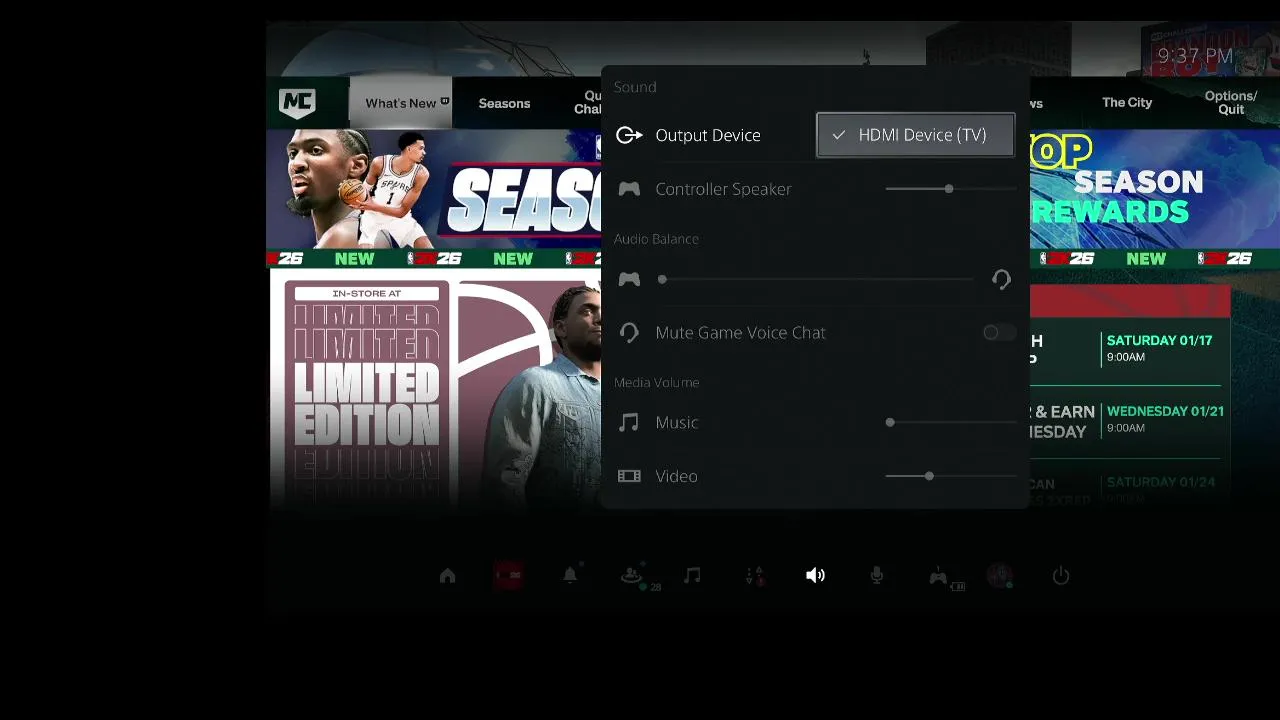
Task: Switch to the Seasons tab
Action: click(504, 103)
